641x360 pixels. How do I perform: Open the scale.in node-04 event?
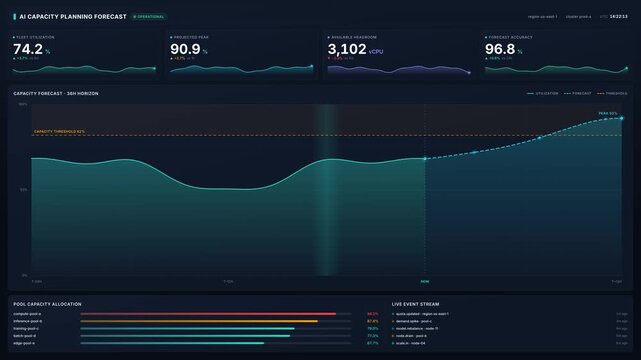click(510, 344)
